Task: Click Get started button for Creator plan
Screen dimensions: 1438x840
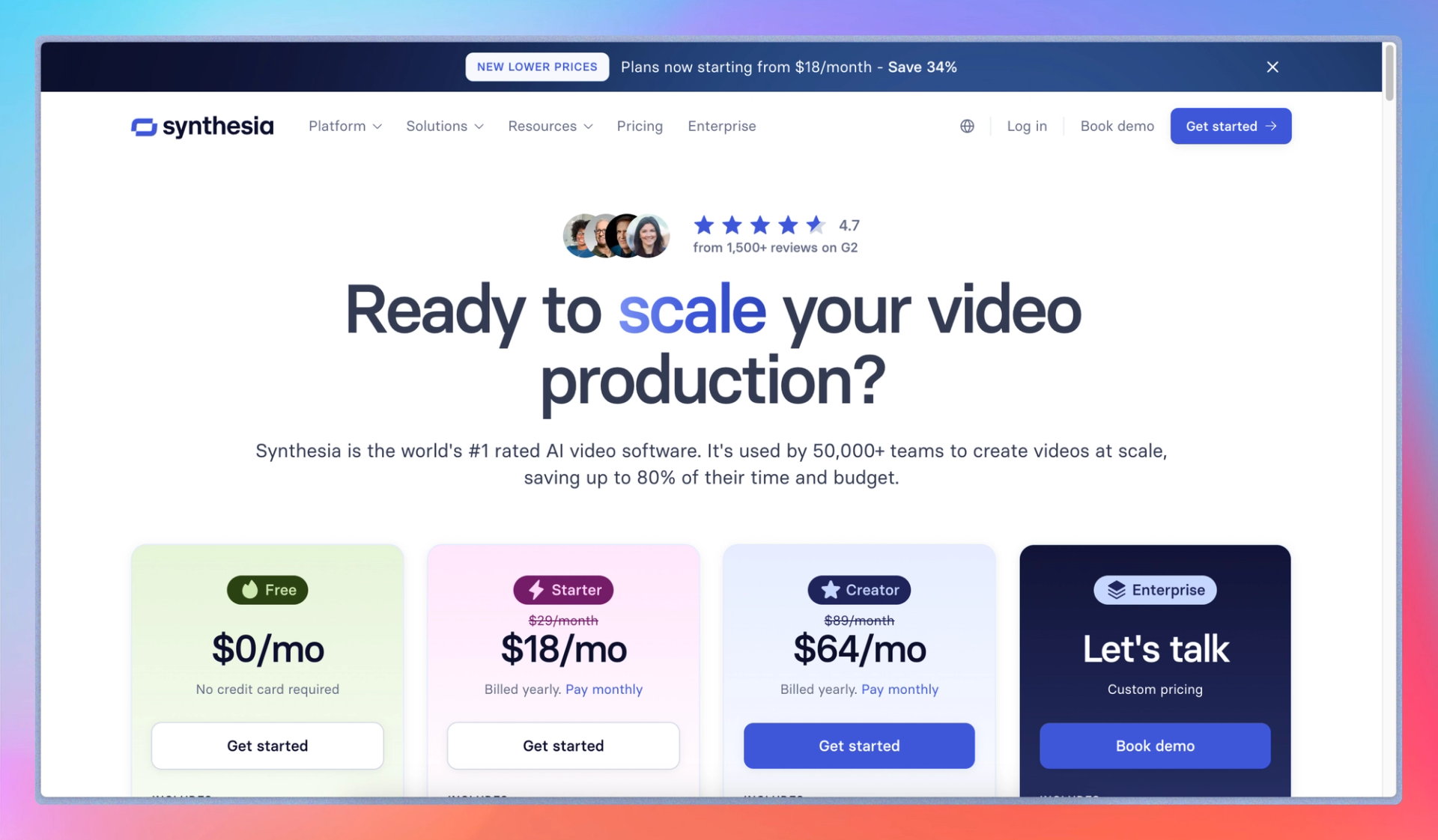Action: click(x=859, y=744)
